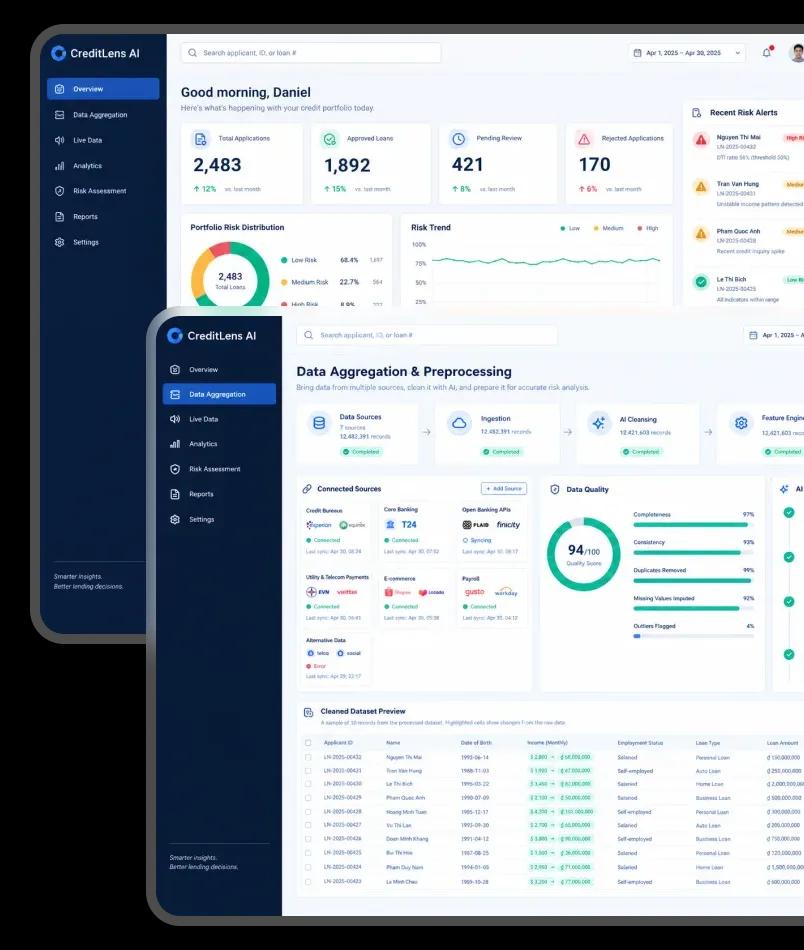Image resolution: width=804 pixels, height=950 pixels.
Task: Click the Analytics bar-chart icon in back window
Action: point(59,166)
